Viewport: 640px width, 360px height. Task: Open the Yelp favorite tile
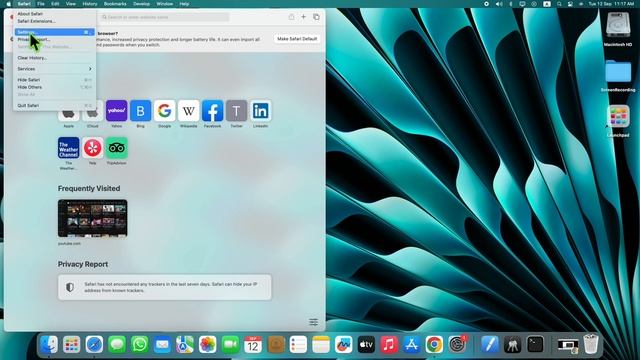pos(93,148)
